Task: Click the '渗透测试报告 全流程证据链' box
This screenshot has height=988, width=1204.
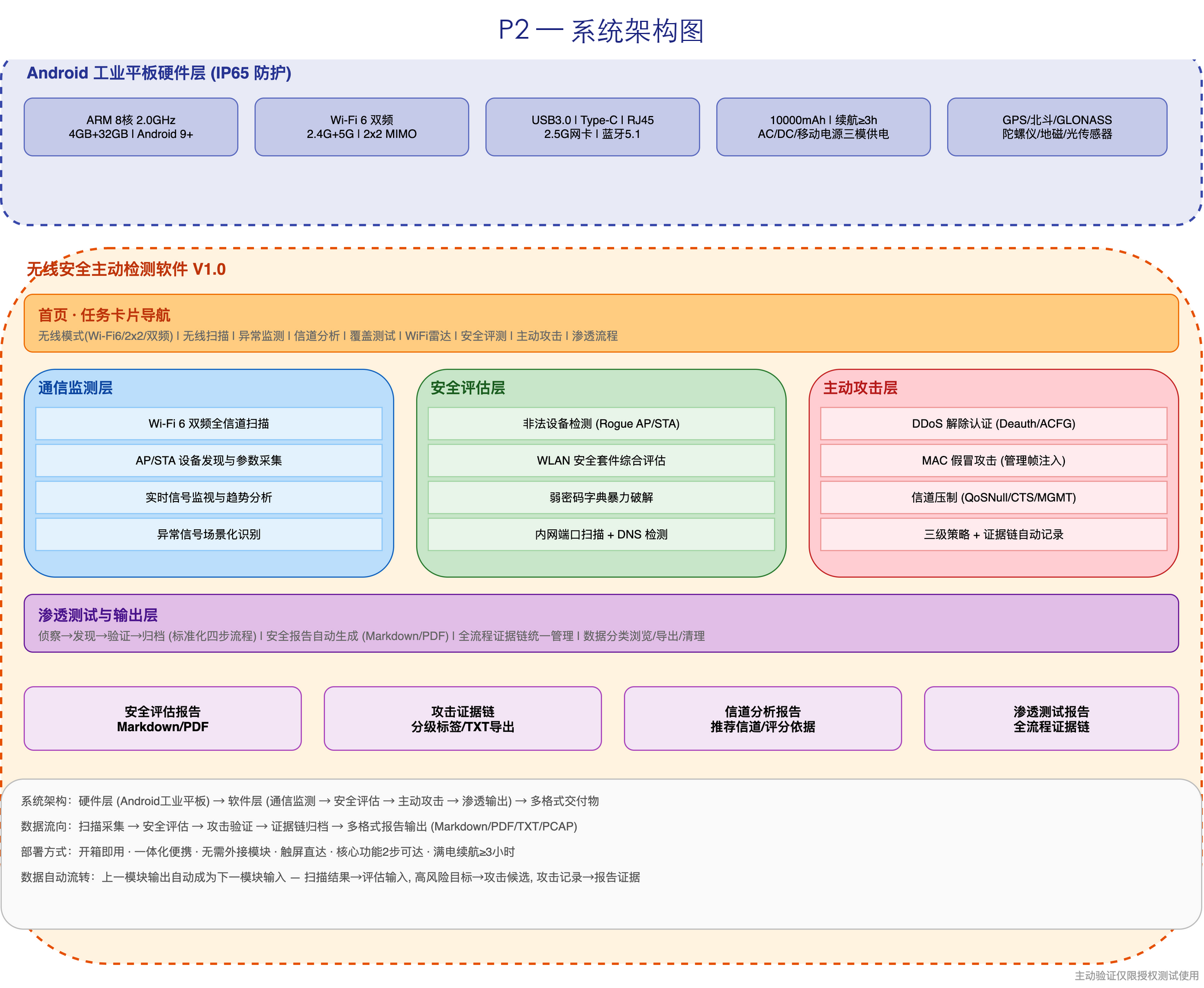Action: pyautogui.click(x=1052, y=718)
